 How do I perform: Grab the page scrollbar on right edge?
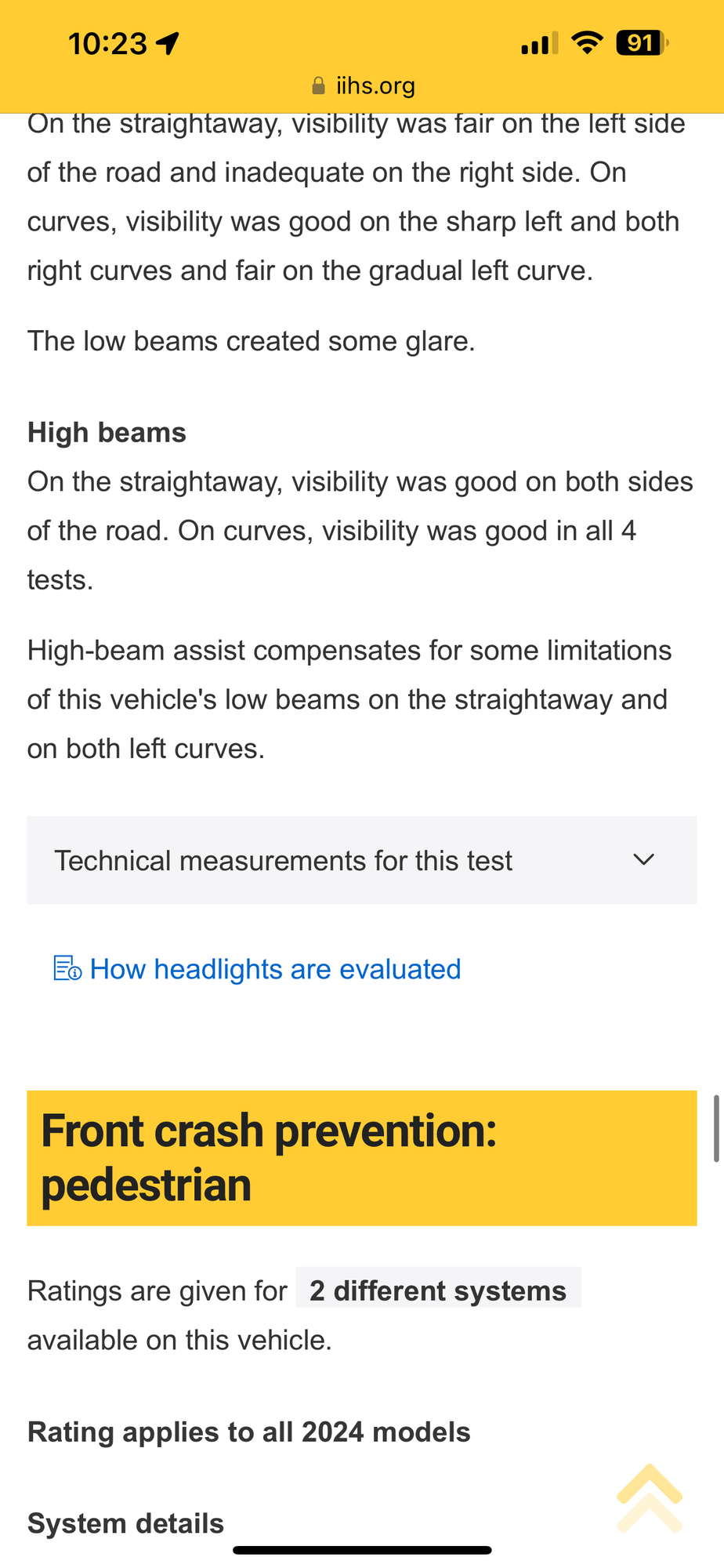pos(716,1128)
